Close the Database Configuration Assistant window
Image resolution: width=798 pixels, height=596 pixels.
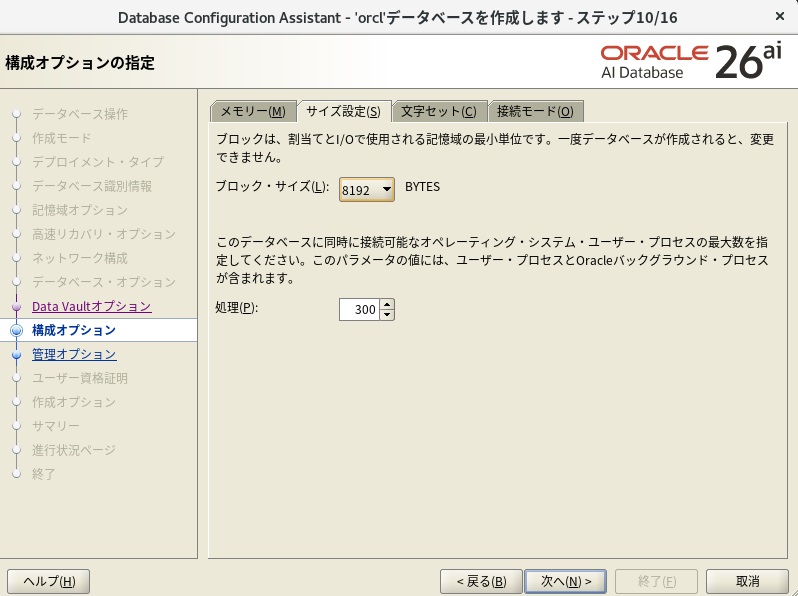pos(779,17)
